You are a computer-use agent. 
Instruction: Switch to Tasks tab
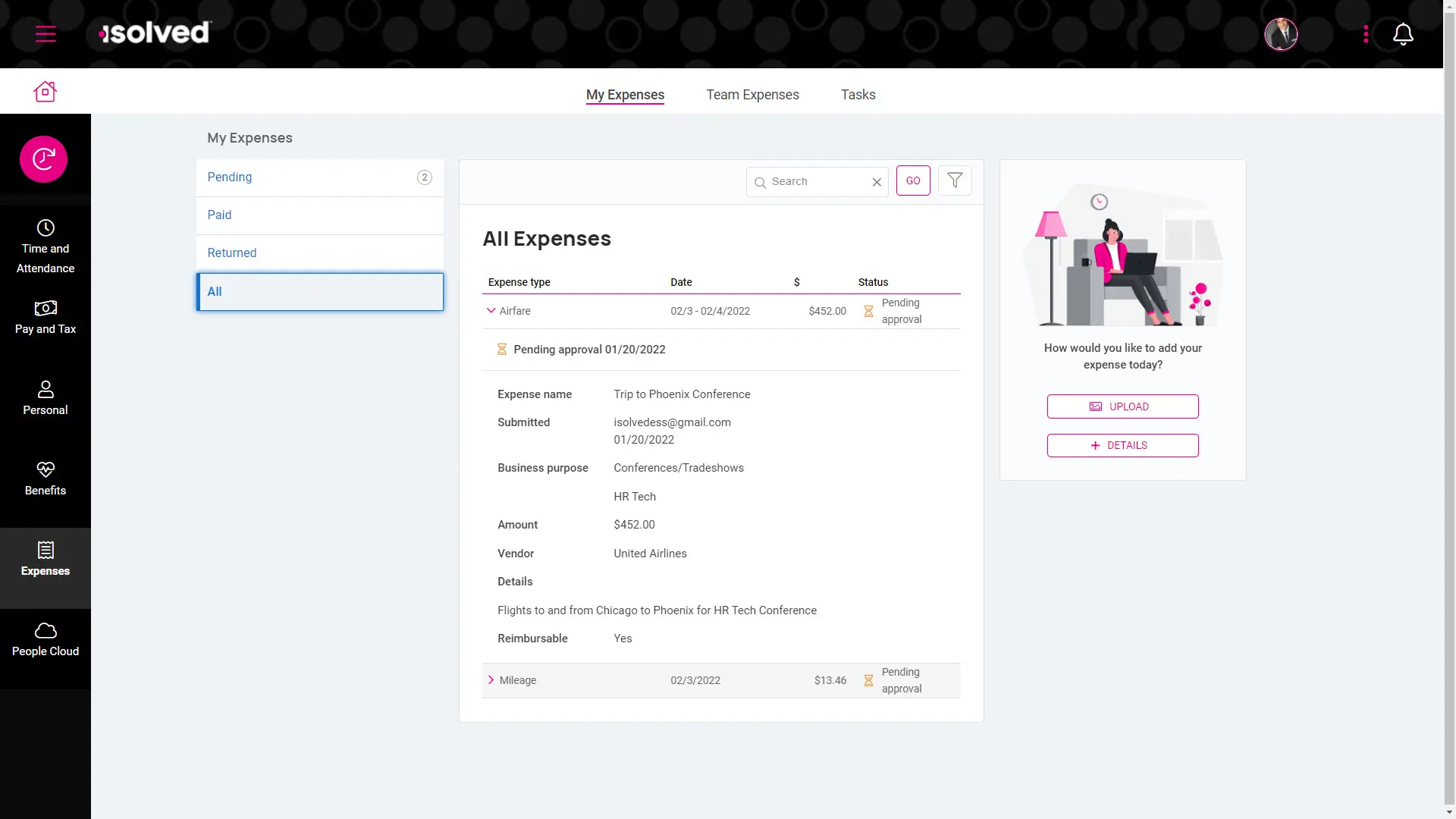click(858, 95)
